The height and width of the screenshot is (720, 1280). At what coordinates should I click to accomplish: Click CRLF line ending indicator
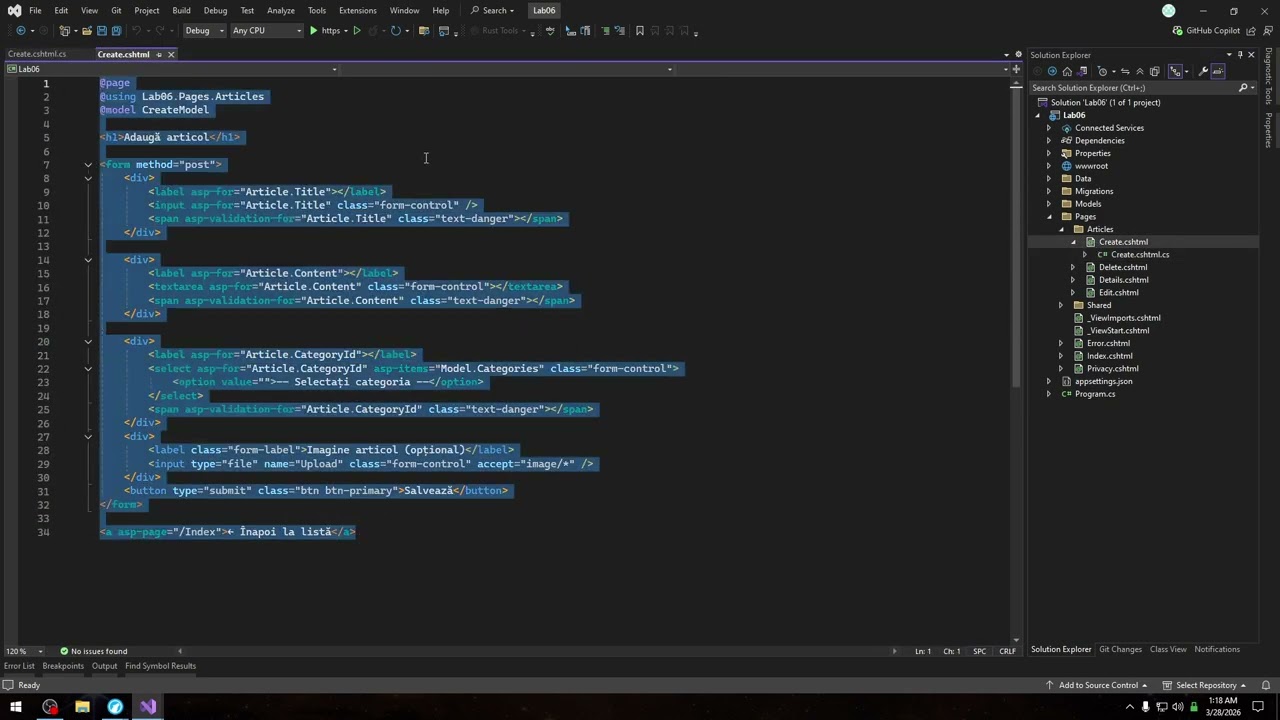click(1007, 651)
